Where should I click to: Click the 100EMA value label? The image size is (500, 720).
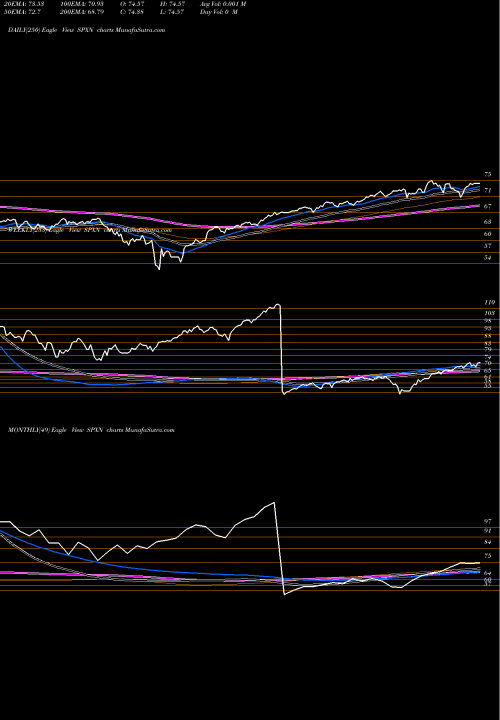click(x=83, y=4)
